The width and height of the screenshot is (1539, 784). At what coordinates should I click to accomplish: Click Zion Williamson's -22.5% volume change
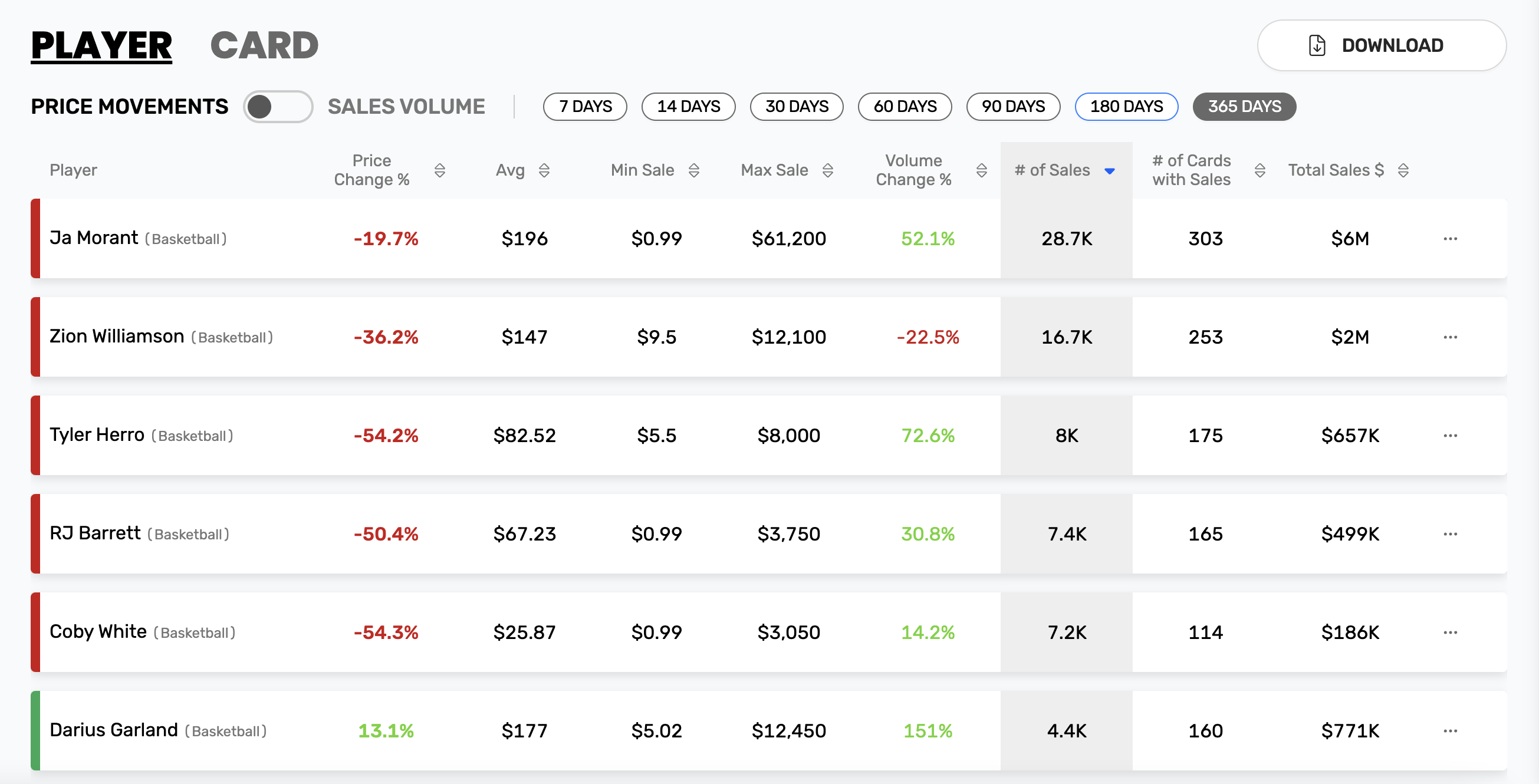(928, 337)
